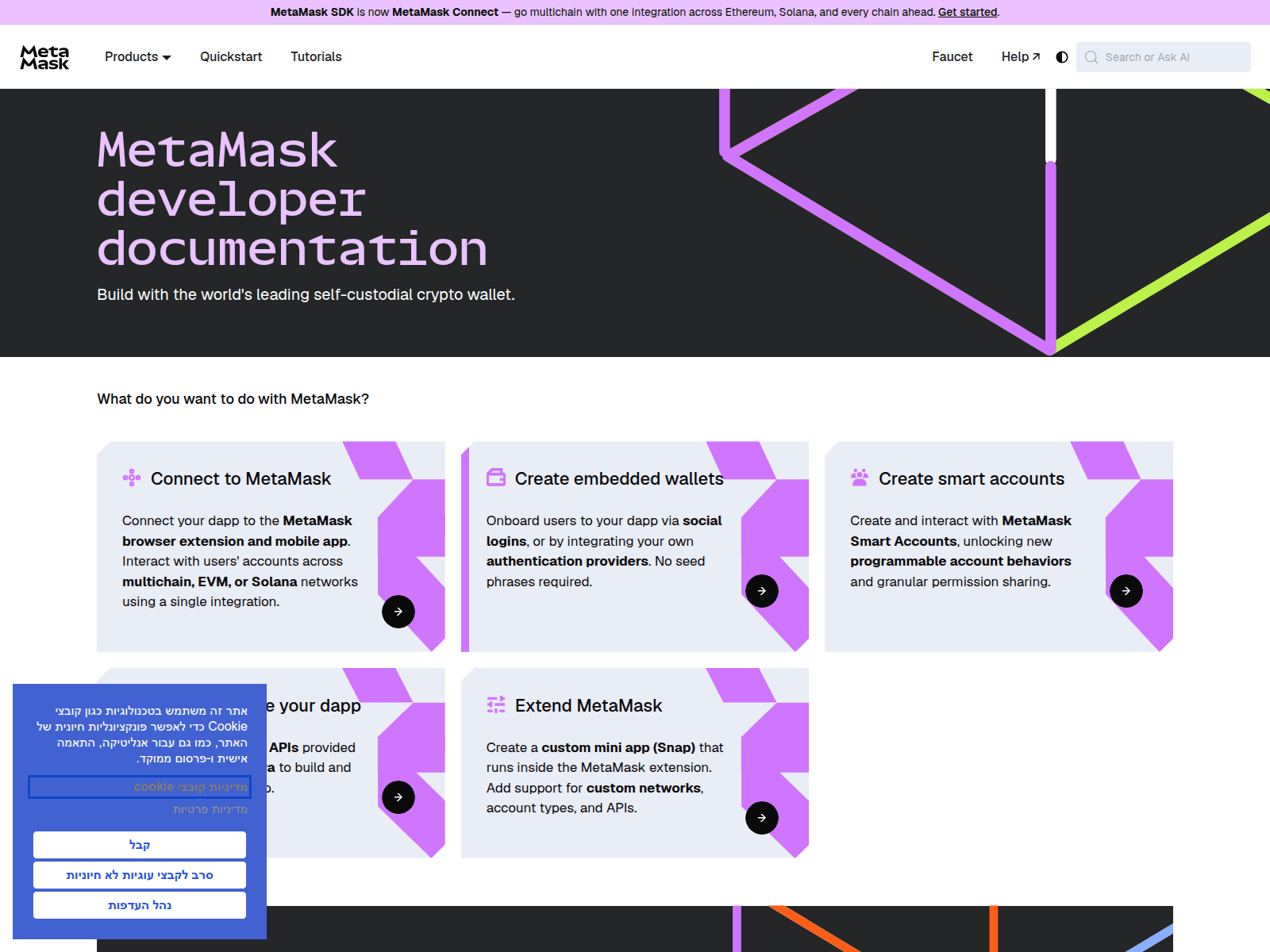Click the magnifier icon in the search box

(1091, 57)
